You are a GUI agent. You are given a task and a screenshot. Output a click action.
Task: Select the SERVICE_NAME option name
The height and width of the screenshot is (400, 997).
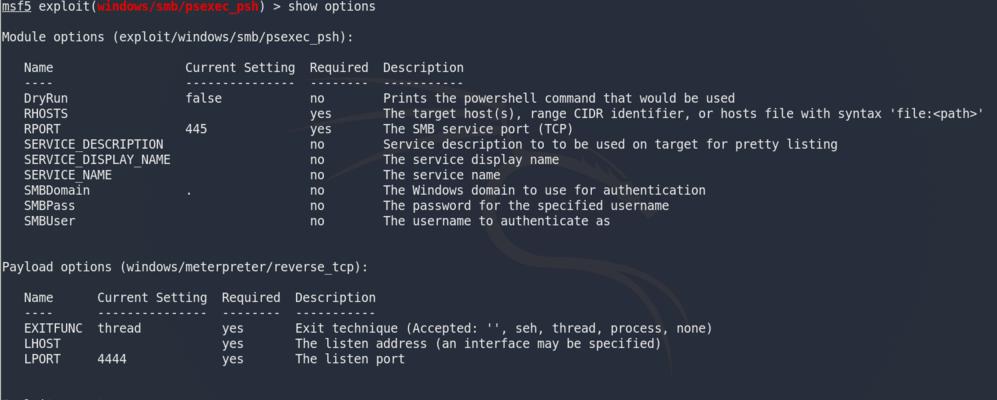click(x=68, y=175)
